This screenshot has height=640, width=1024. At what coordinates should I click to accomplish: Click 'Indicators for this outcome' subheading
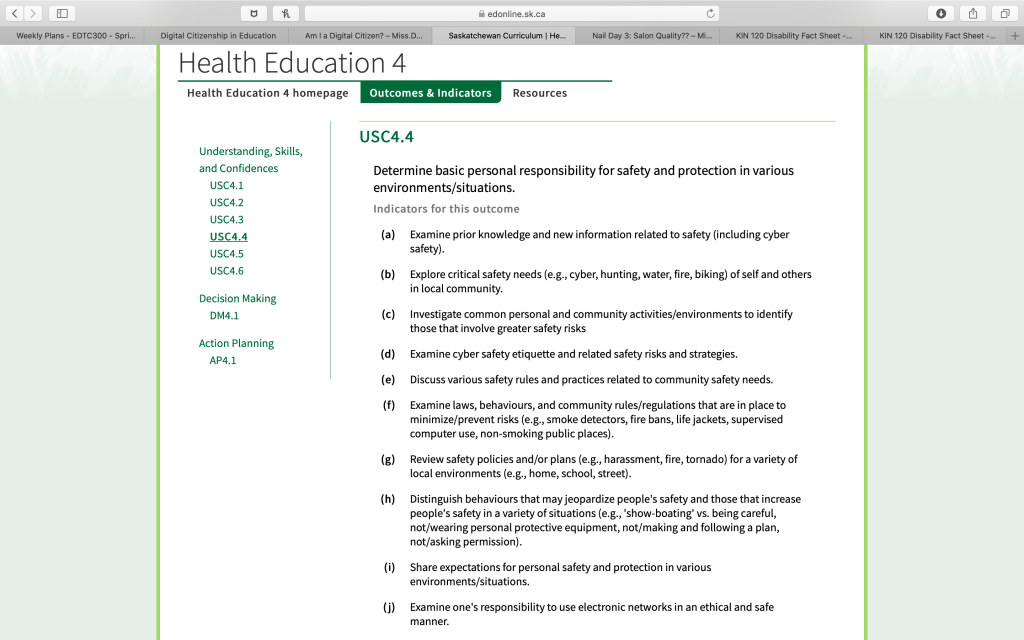coord(446,209)
